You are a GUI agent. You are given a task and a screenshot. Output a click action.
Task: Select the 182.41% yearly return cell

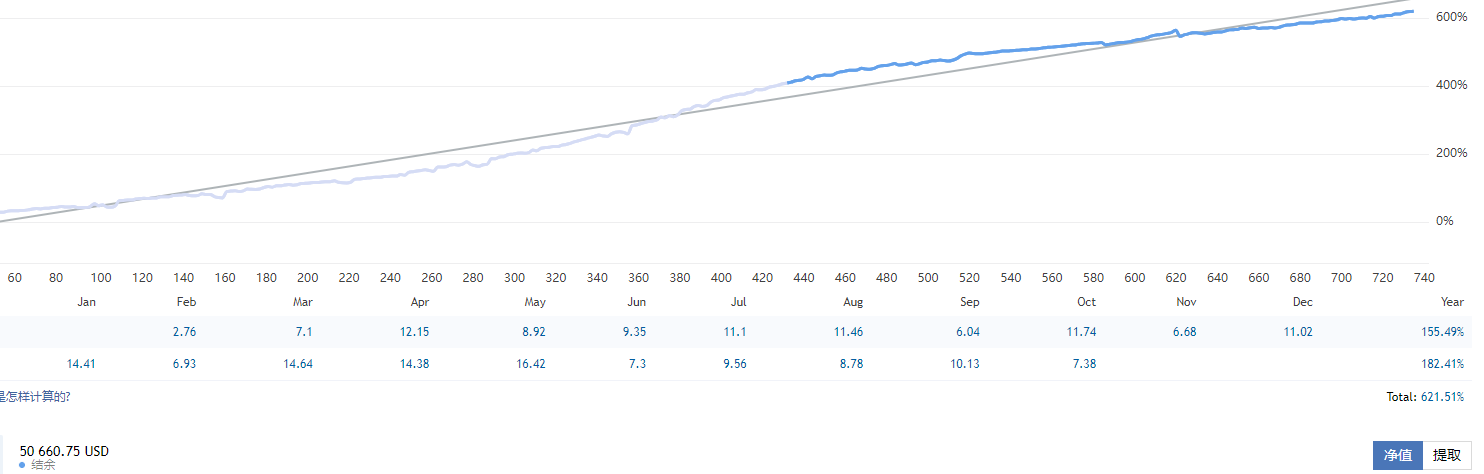1441,364
